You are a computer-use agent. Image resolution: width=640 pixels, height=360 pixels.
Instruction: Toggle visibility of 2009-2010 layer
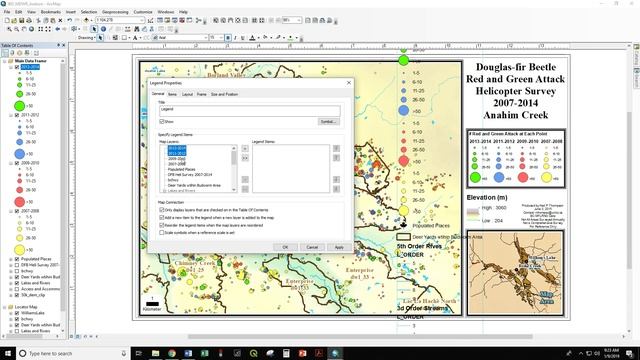coord(17,163)
